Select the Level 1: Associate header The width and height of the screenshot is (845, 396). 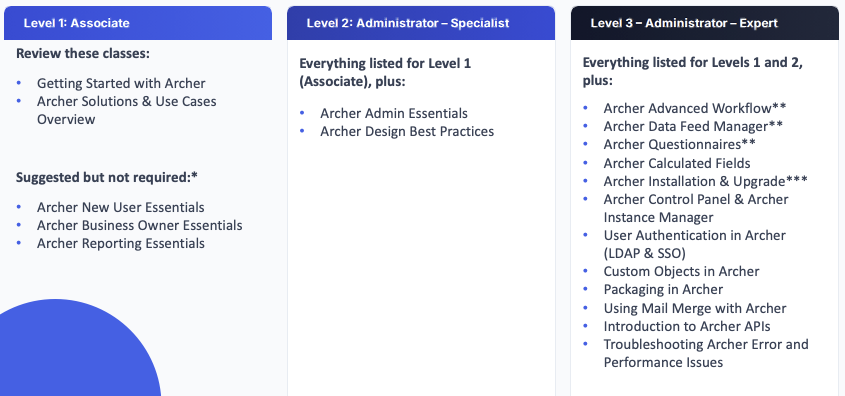point(138,23)
